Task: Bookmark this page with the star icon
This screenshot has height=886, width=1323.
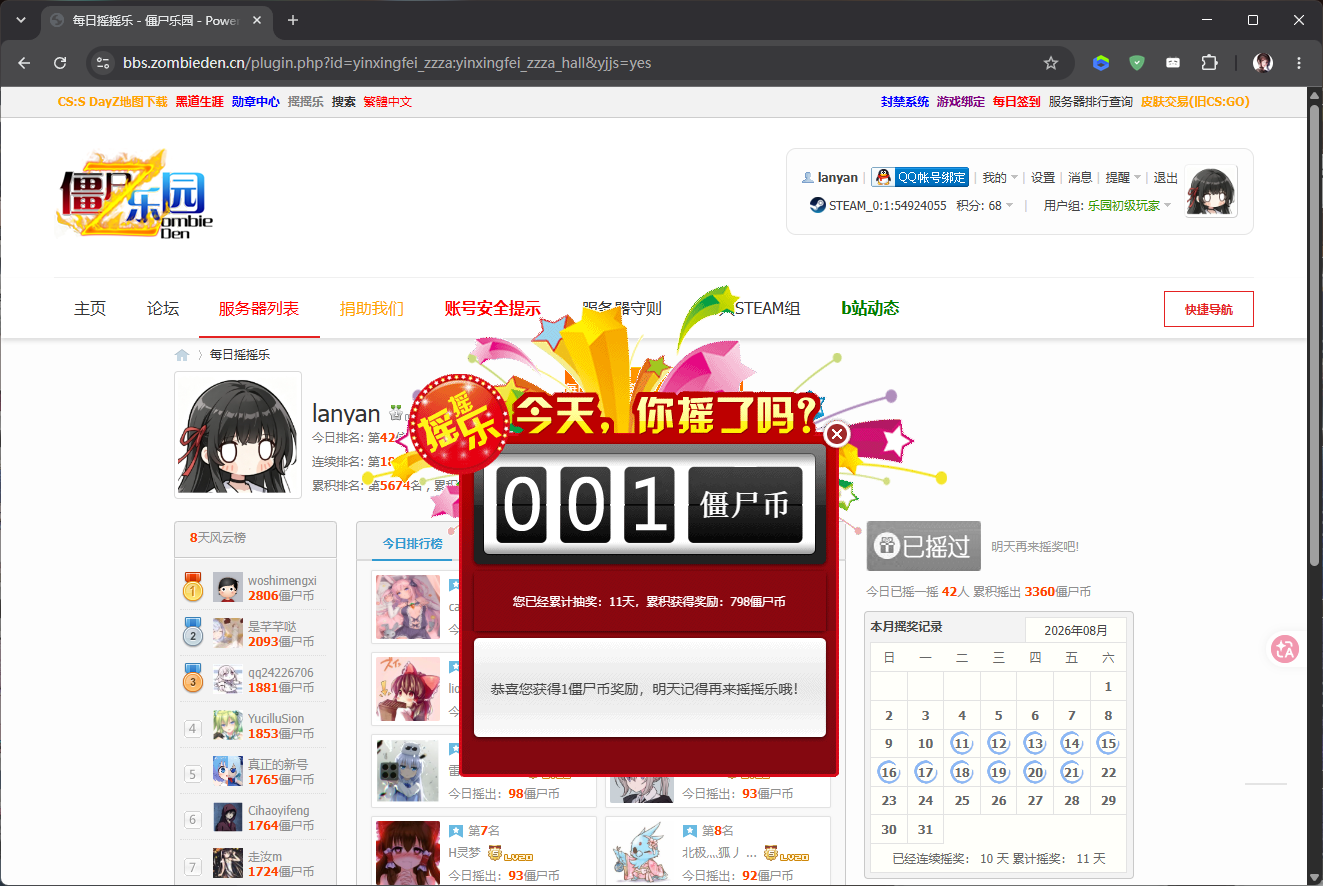Action: click(1051, 63)
